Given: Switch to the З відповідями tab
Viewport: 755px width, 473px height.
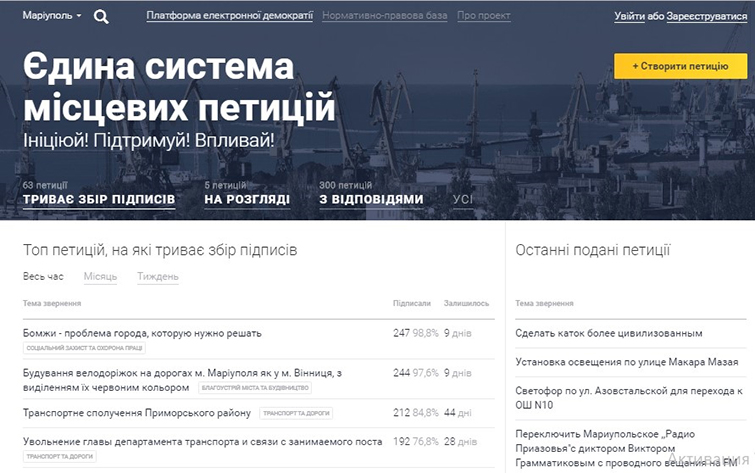Looking at the screenshot, I should pyautogui.click(x=371, y=199).
